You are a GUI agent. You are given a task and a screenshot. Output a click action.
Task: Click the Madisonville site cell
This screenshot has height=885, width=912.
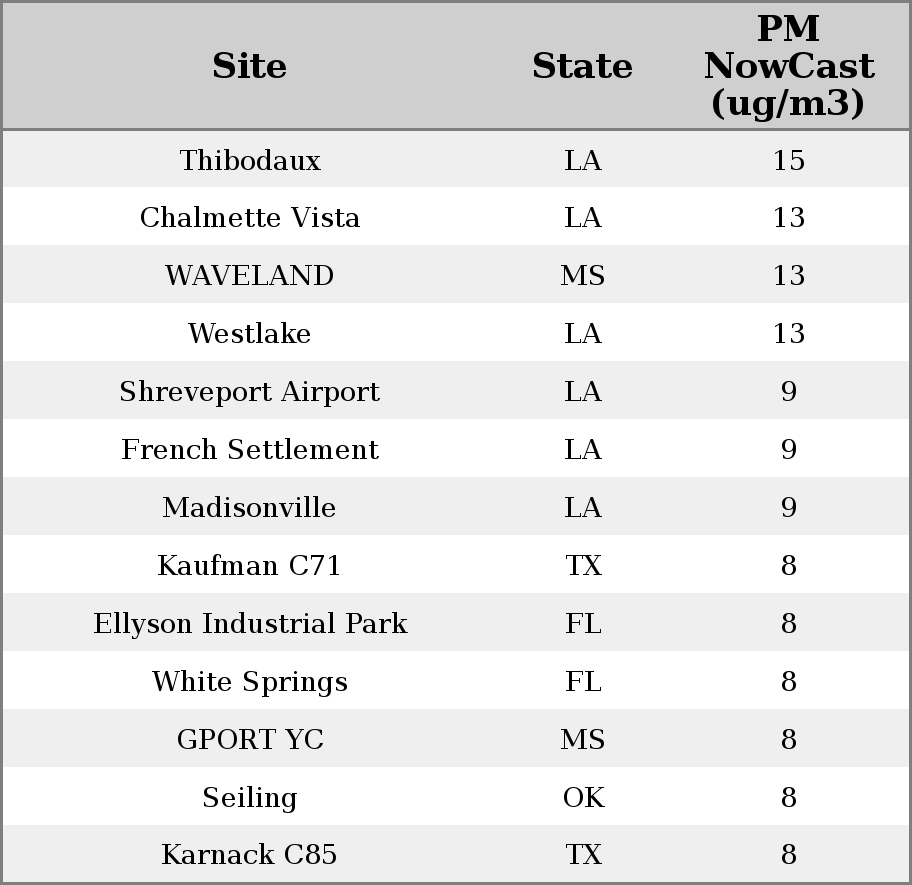click(250, 508)
